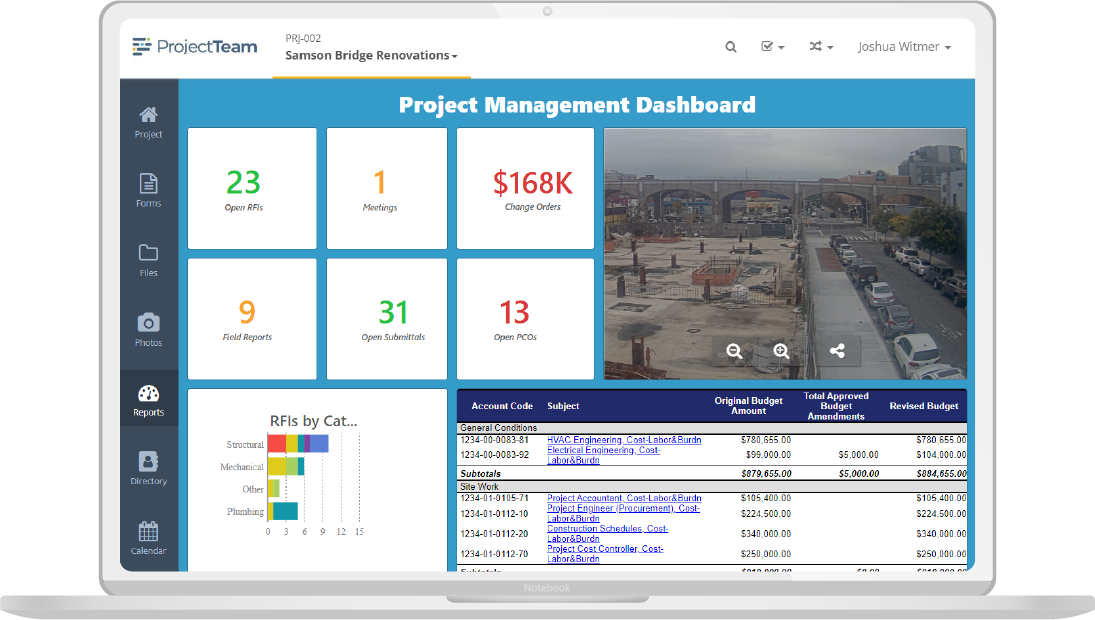Click the $884,655.00 revised subtotal
1095x620 pixels.
941,473
